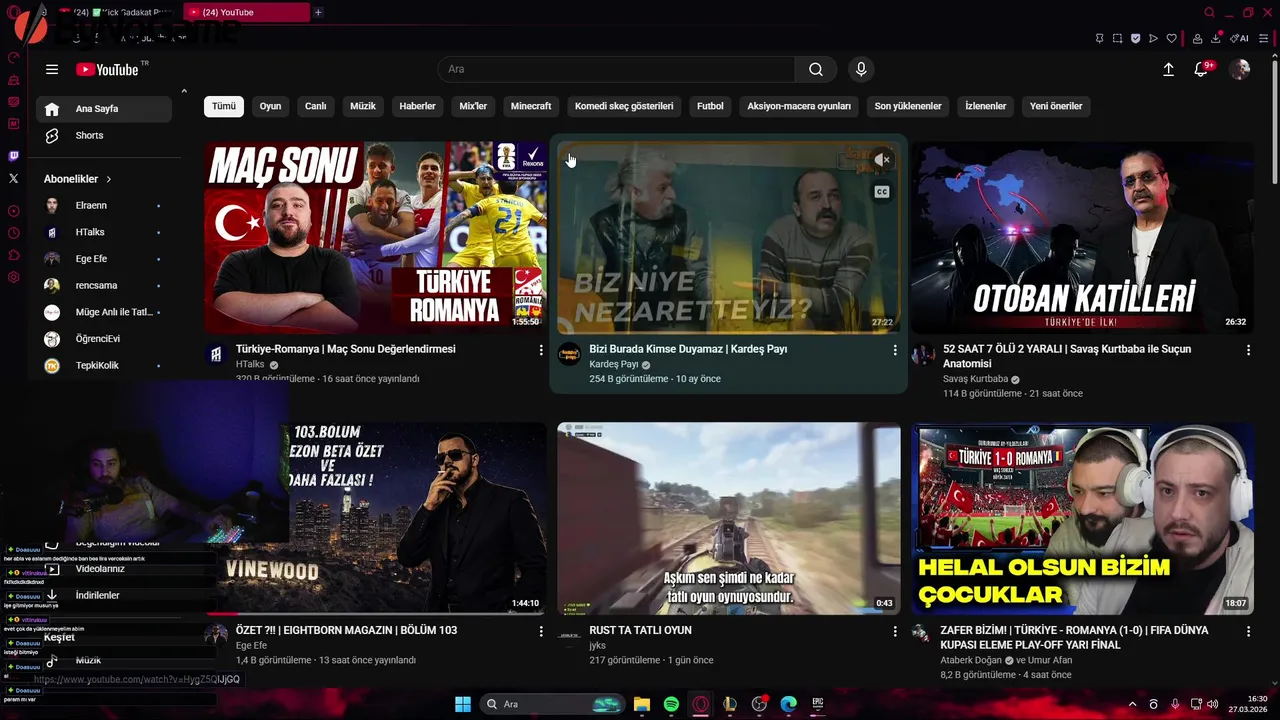
Task: Click the Opera snapshot capture icon
Action: click(1117, 38)
